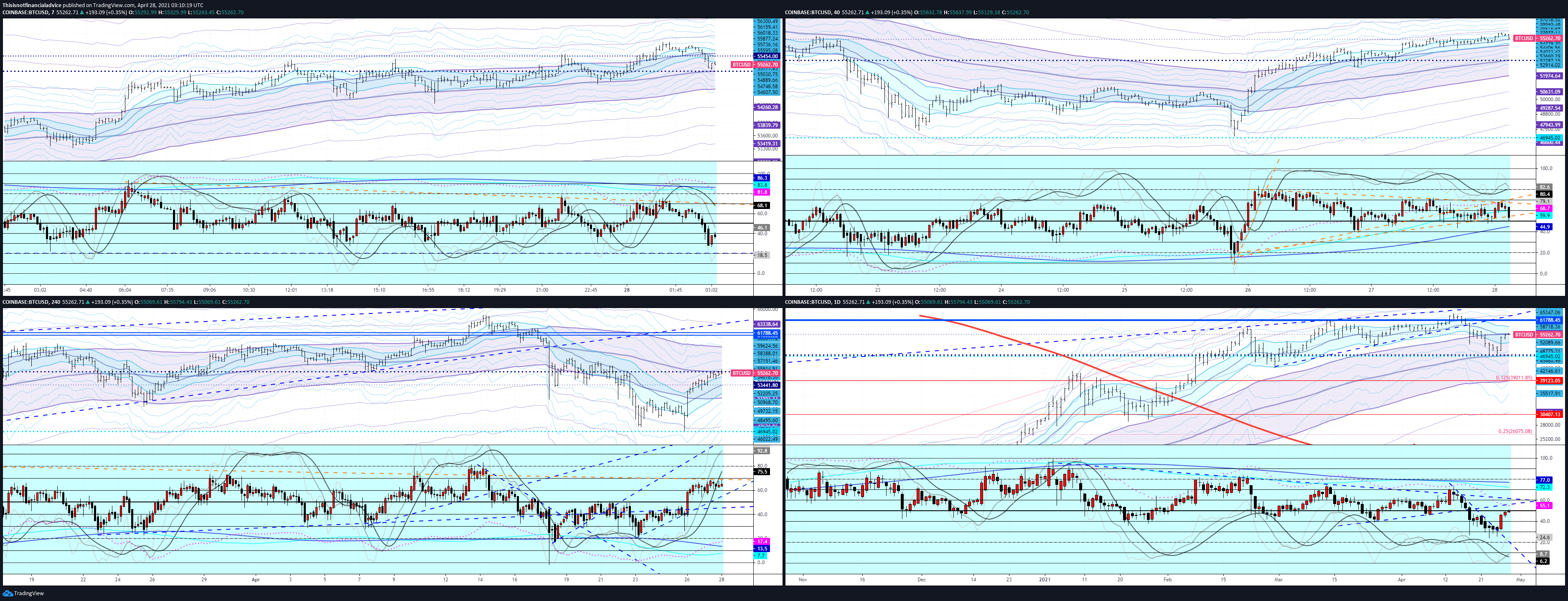Click the 01:45 time axis label
The image size is (1568, 601).
676,290
